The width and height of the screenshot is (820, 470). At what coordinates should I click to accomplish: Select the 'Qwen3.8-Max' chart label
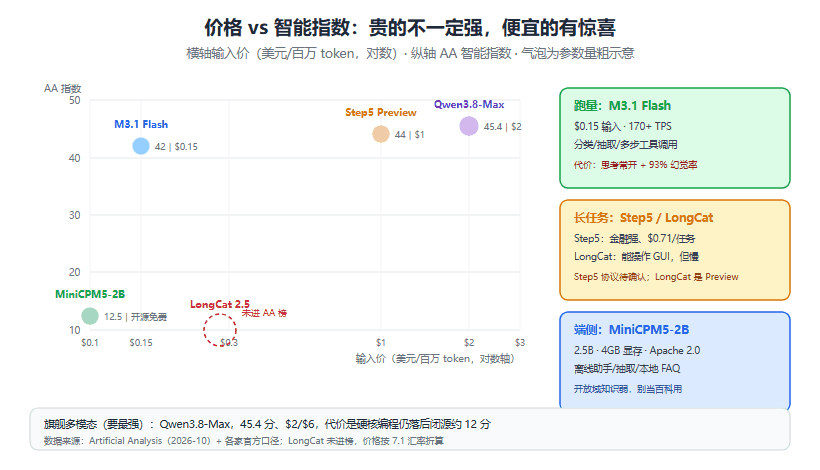pyautogui.click(x=469, y=105)
